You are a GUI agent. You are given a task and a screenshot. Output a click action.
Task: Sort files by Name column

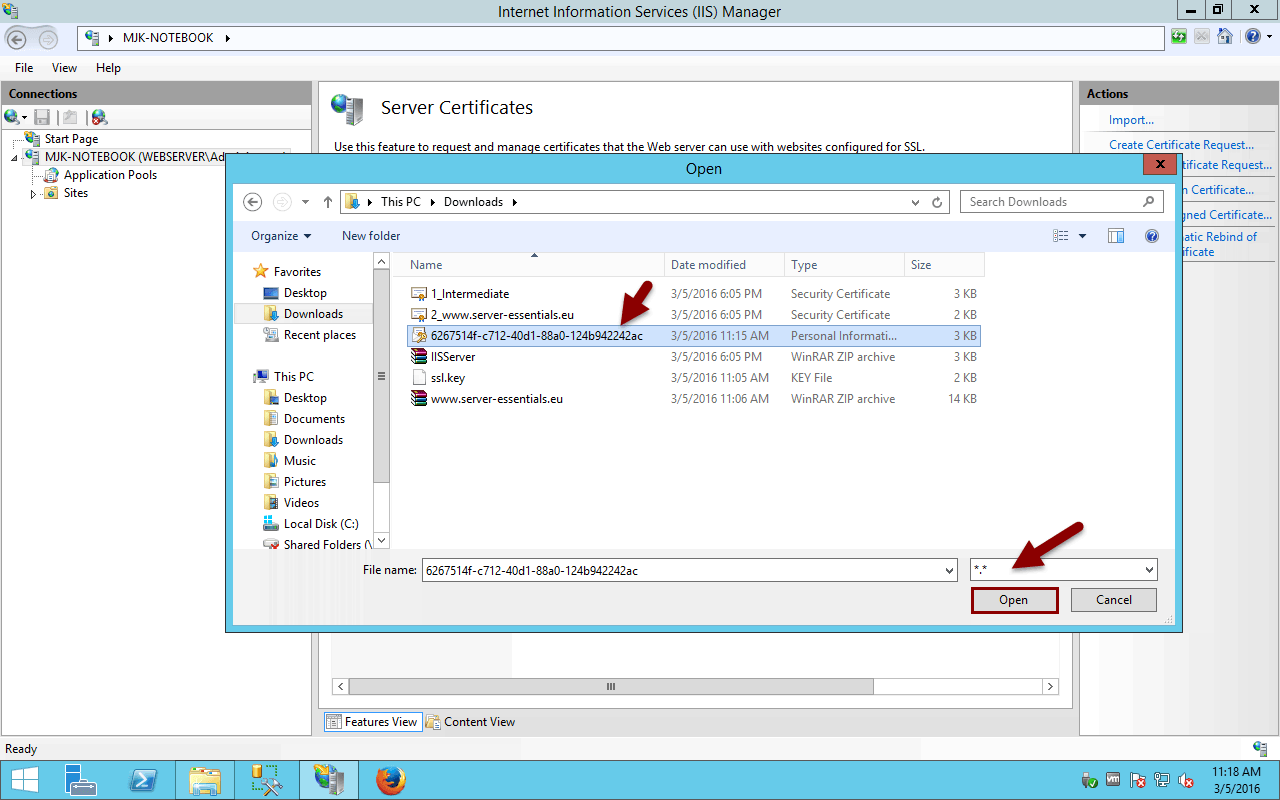(x=534, y=265)
